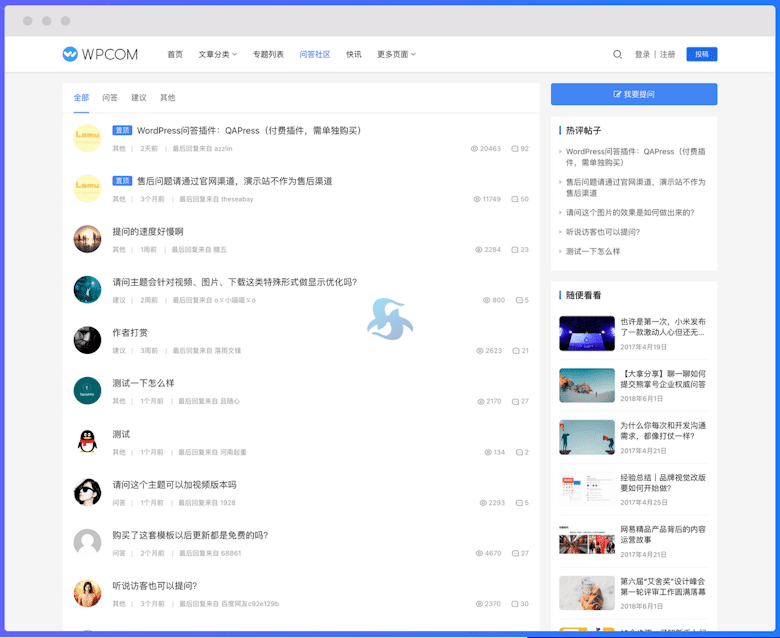
Task: Open hot post 听说访客也可以提问
Action: coord(603,232)
